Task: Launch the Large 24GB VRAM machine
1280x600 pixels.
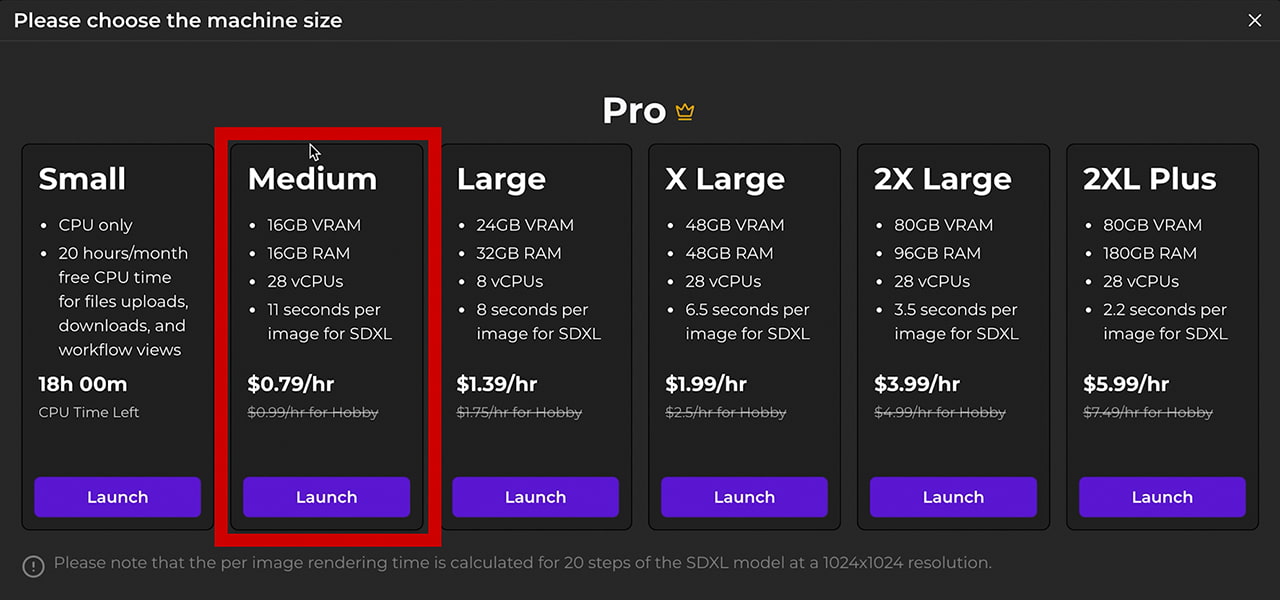Action: point(535,497)
